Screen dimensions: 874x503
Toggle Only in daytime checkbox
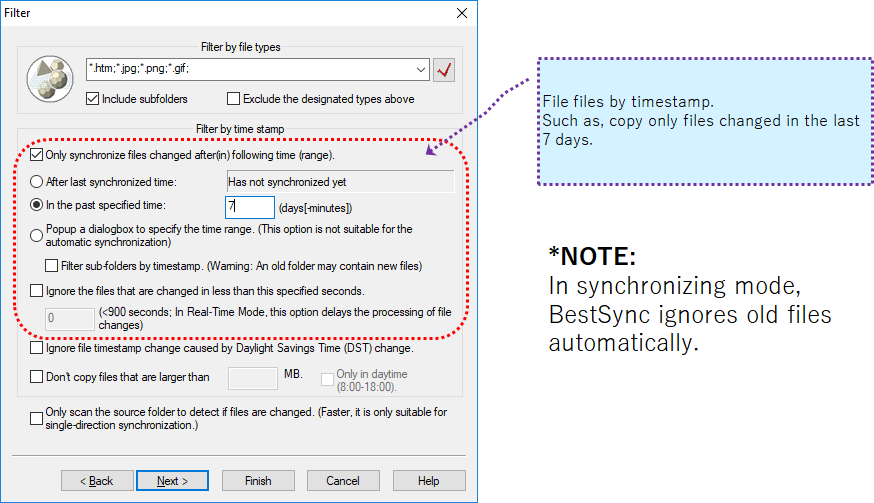coord(327,380)
